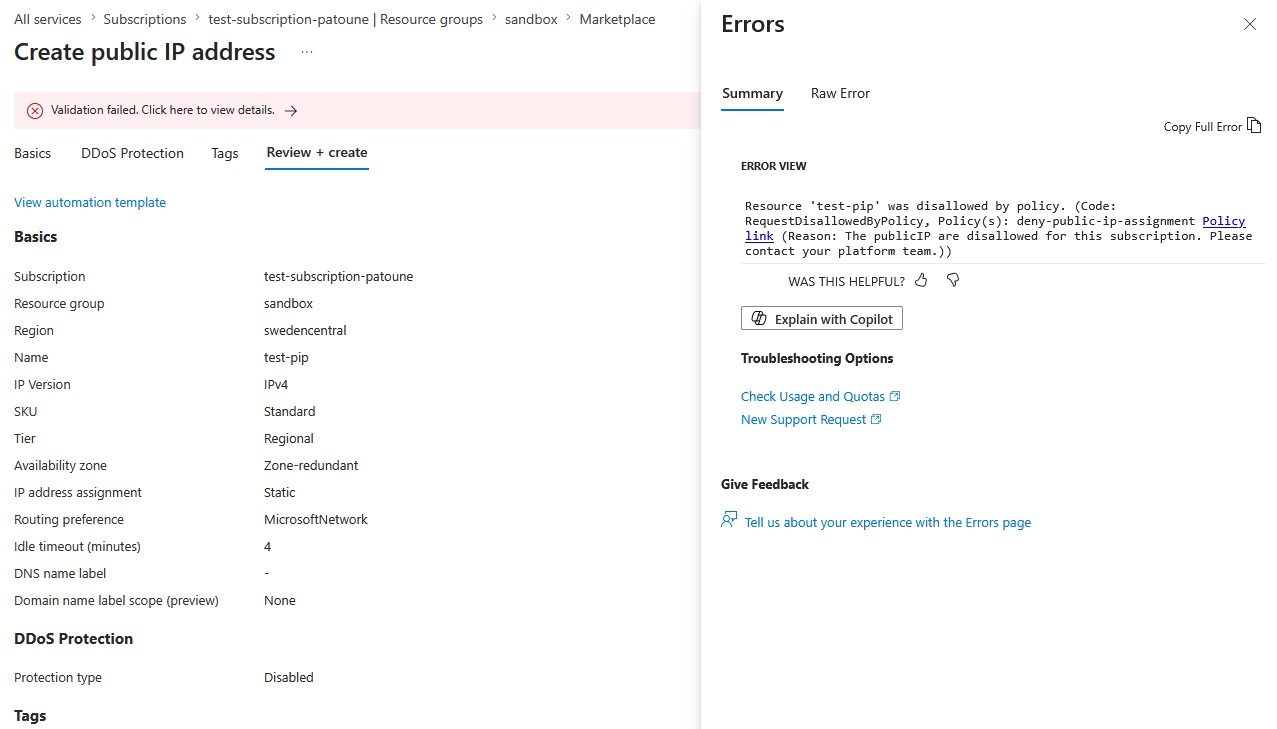
Task: Click the Validation failed banner message
Action: pyautogui.click(x=163, y=110)
